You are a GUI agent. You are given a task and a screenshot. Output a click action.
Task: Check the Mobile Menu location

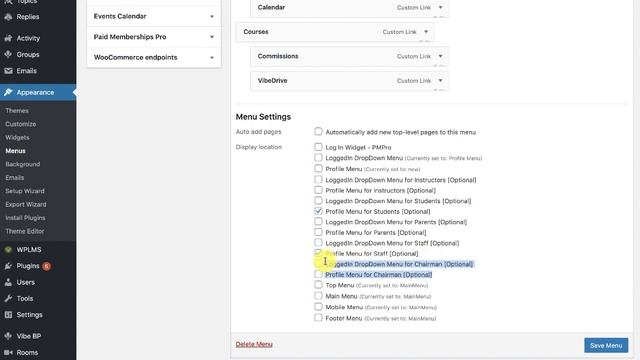(318, 307)
